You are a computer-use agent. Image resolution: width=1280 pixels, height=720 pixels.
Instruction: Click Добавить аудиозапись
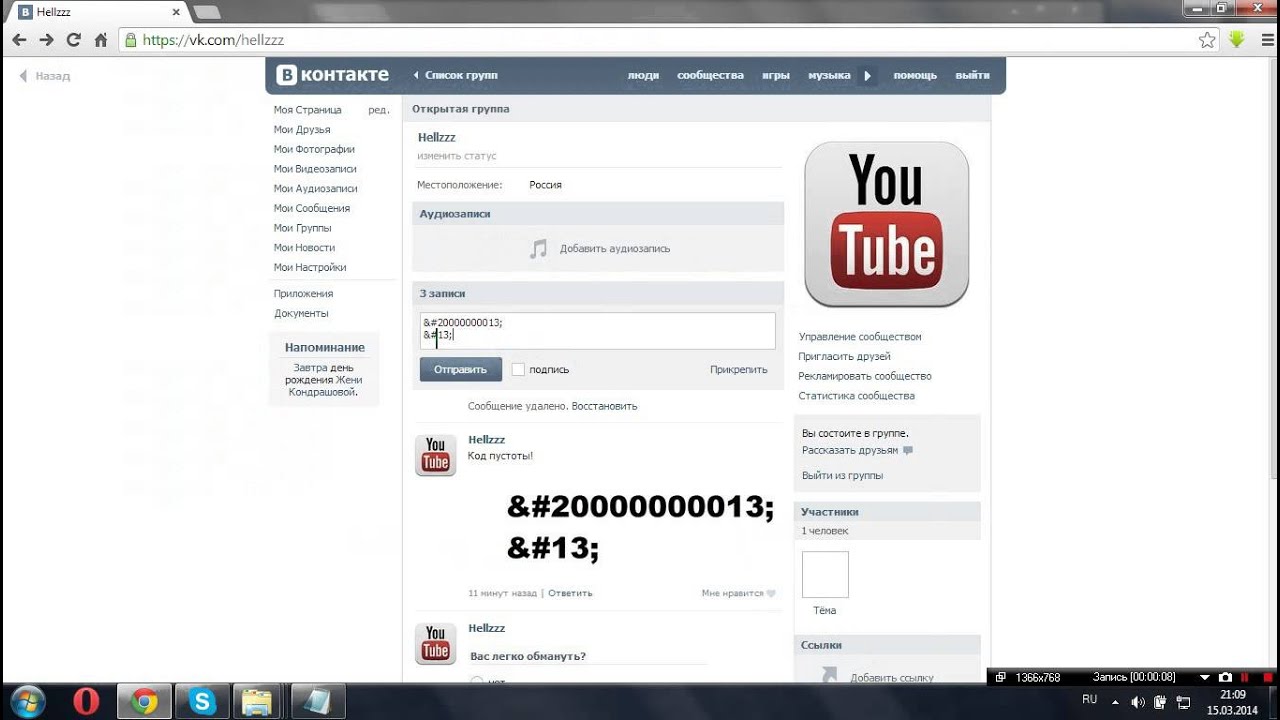[615, 249]
